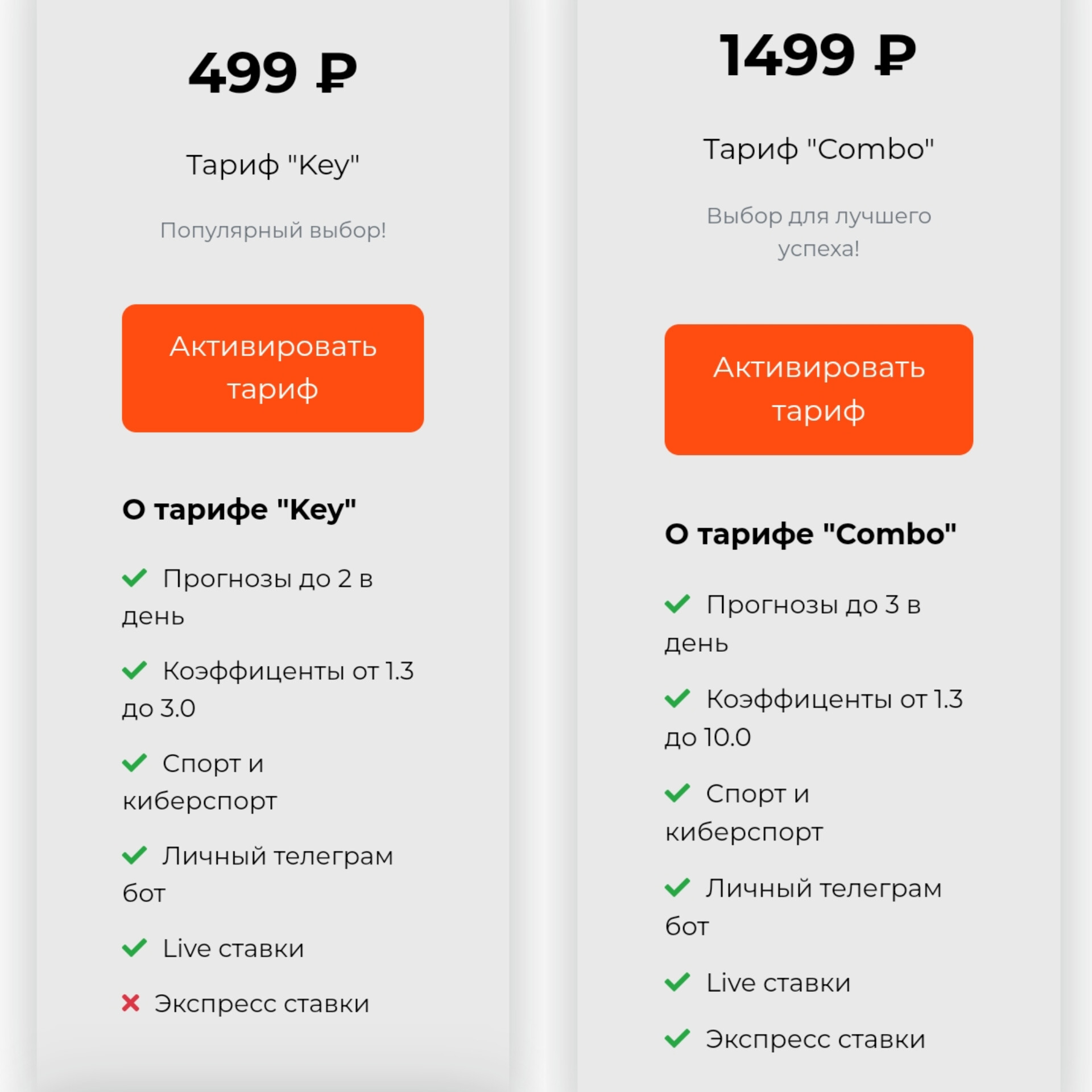Click the Key tariff "Активировать тариф" button
Image resolution: width=1092 pixels, height=1092 pixels.
tap(272, 368)
